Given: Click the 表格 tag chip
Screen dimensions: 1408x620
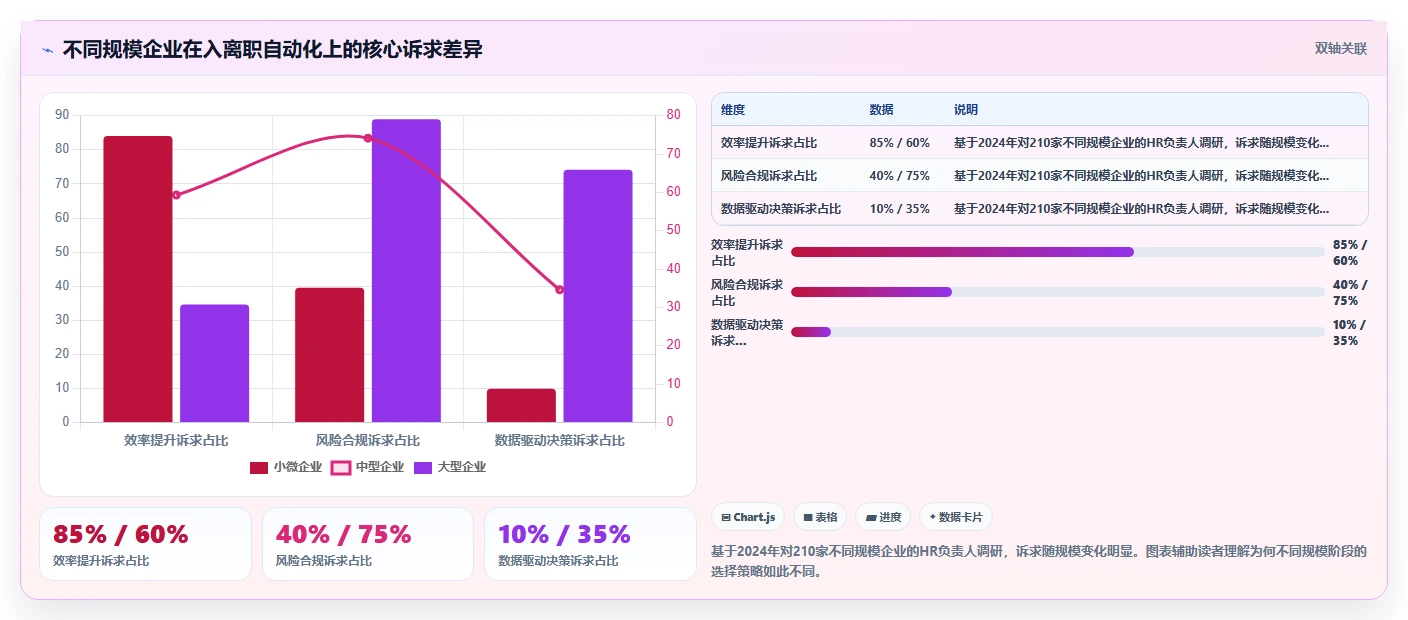Looking at the screenshot, I should [820, 517].
